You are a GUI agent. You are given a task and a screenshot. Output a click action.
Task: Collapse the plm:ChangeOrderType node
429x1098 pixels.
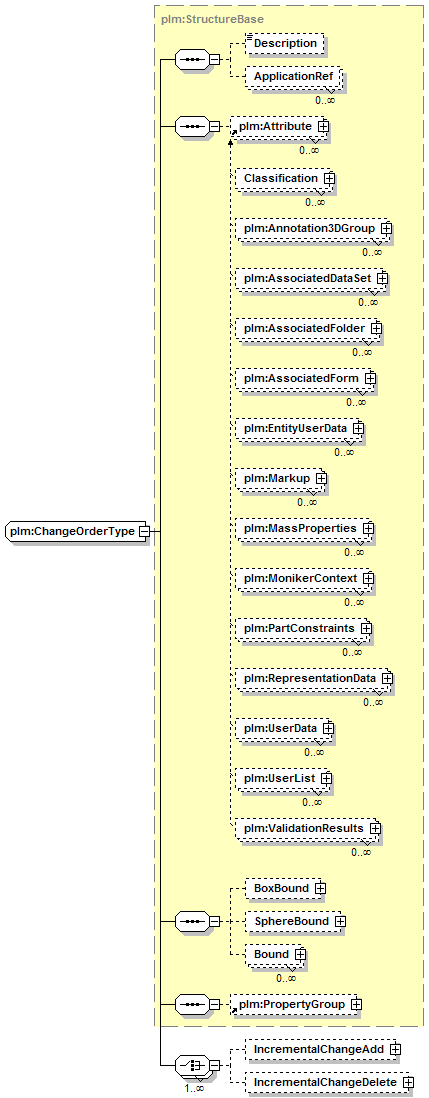(144, 531)
